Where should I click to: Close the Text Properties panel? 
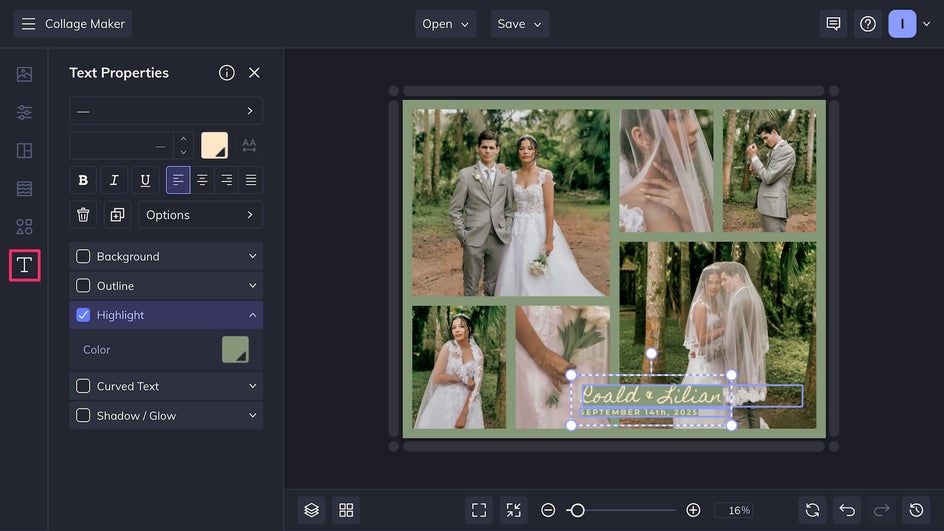[x=254, y=73]
